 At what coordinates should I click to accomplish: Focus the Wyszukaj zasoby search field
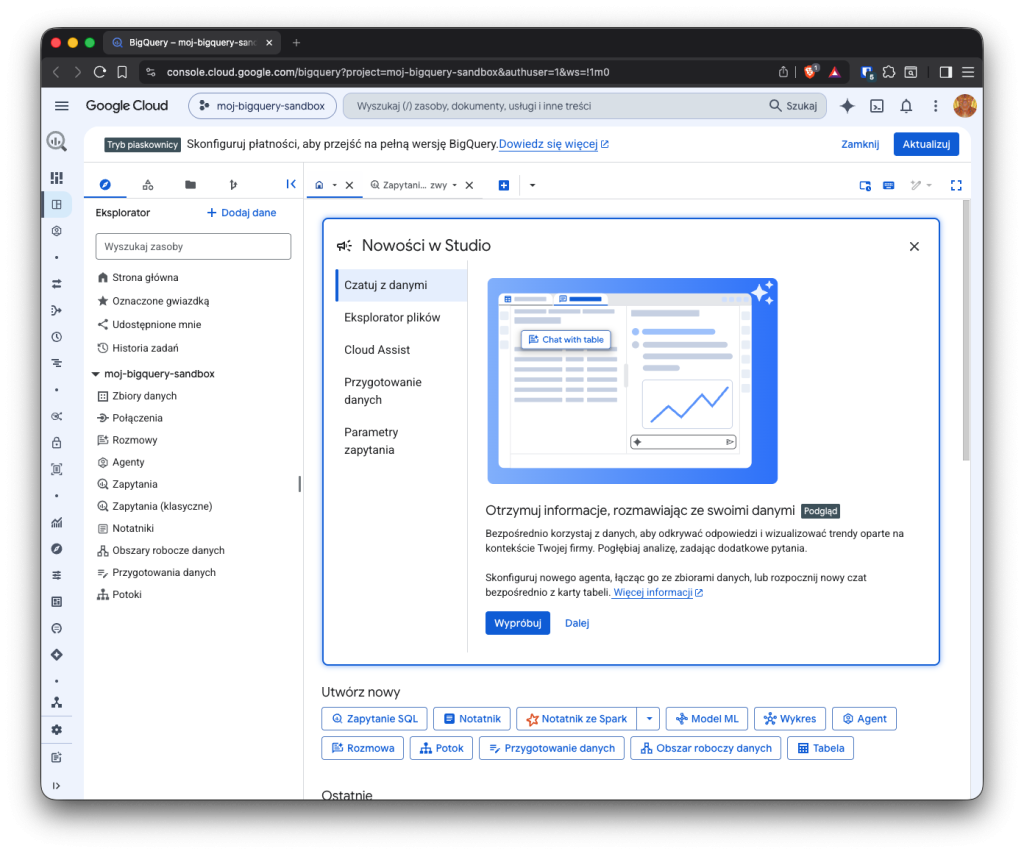193,247
